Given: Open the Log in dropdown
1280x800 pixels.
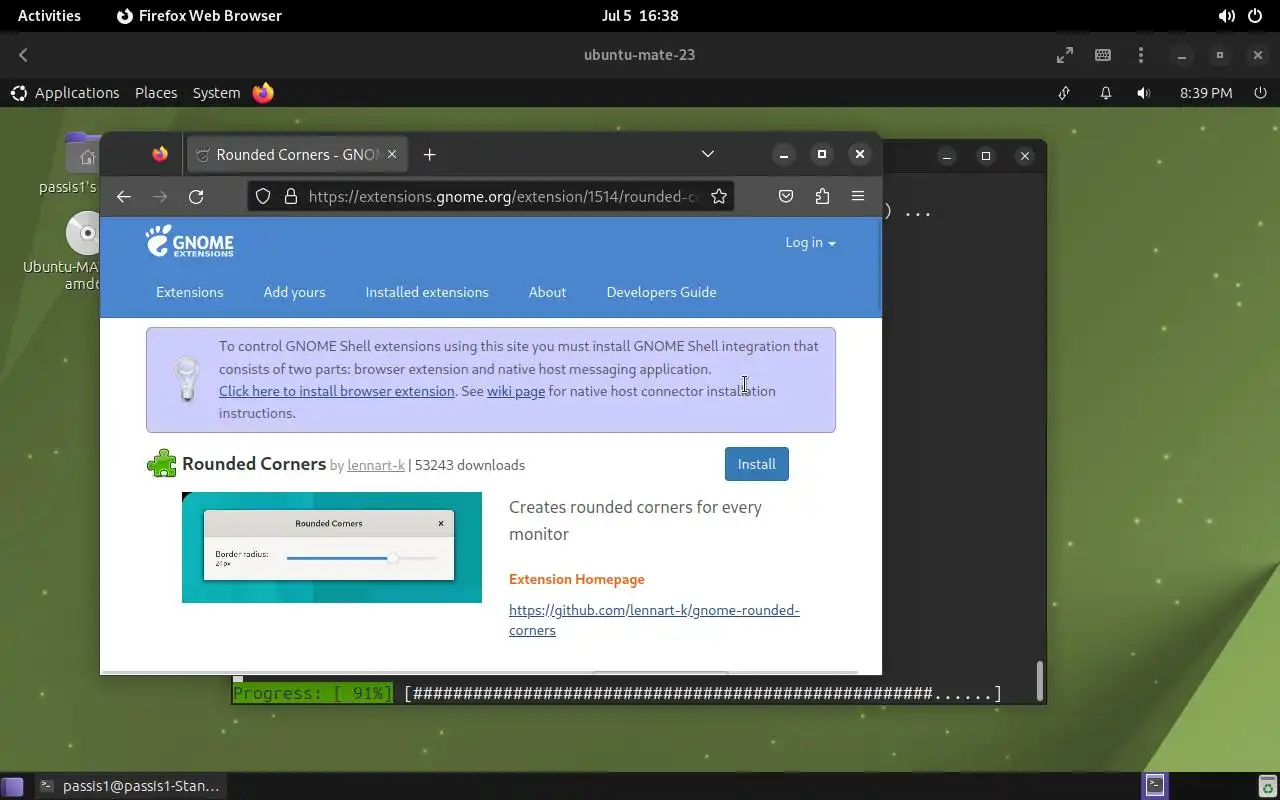Looking at the screenshot, I should pyautogui.click(x=810, y=242).
